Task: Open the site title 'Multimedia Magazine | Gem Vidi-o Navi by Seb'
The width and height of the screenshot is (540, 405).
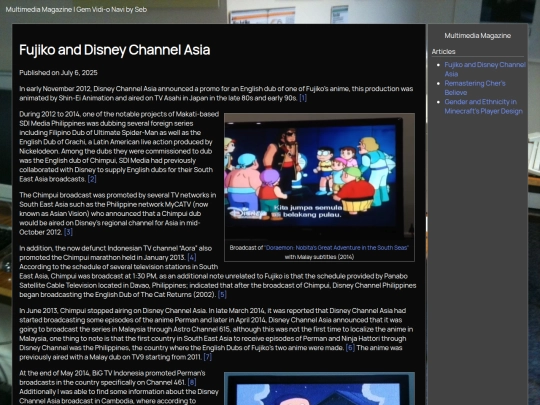Action: [76, 10]
